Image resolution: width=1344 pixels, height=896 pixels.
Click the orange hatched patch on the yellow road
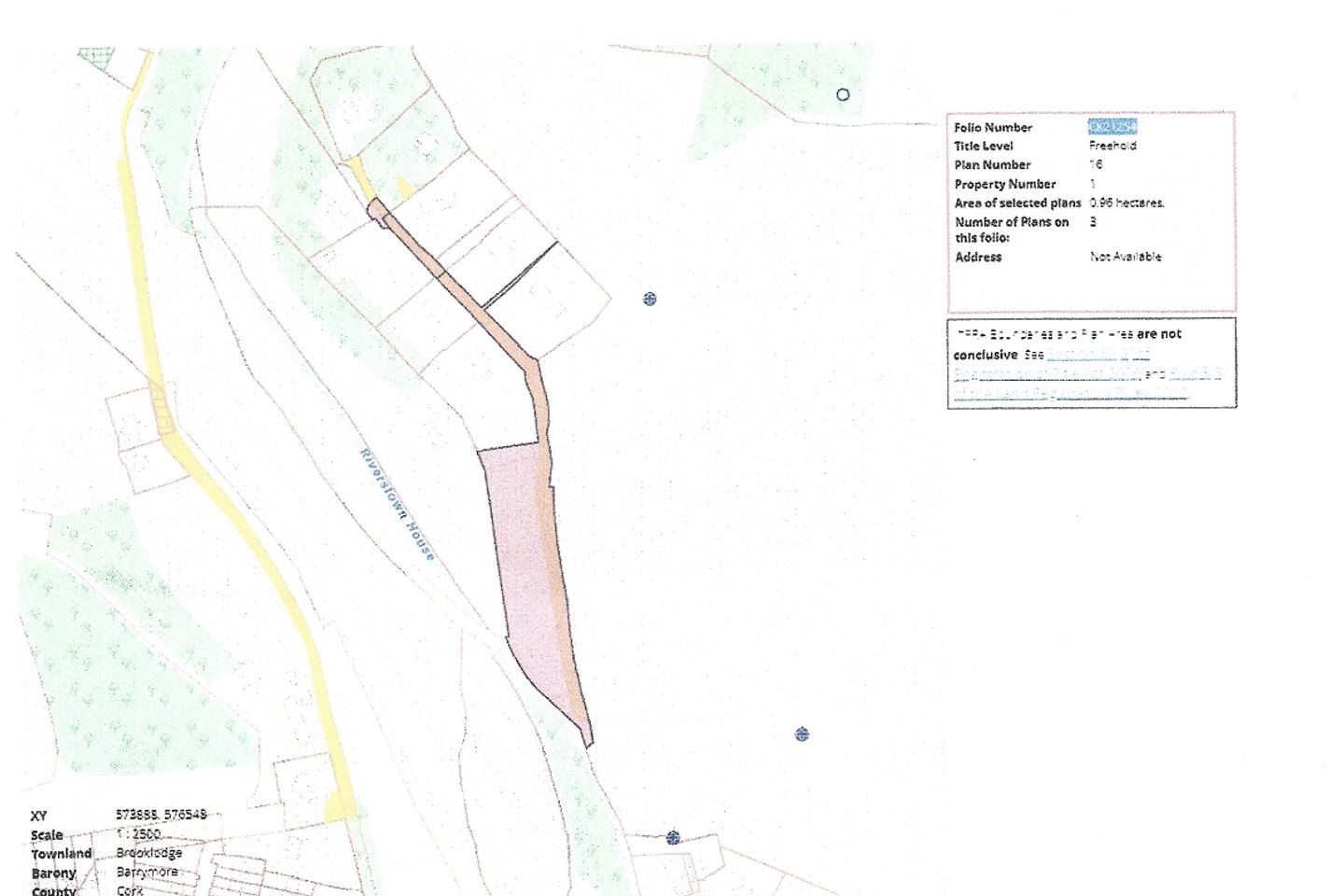(x=162, y=407)
